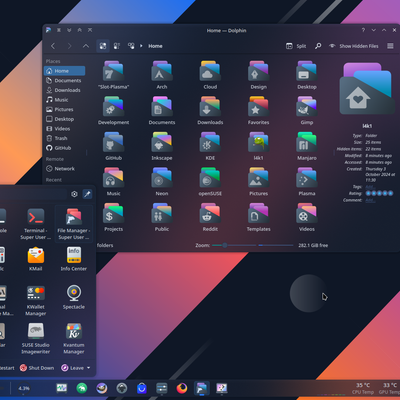Select the KDE folder icon
Image resolution: width=400 pixels, height=400 pixels.
pos(210,142)
